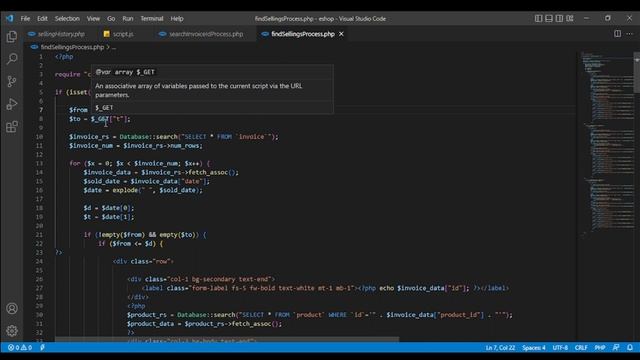Click the horizontal scrollbar of the editor

click(x=227, y=339)
